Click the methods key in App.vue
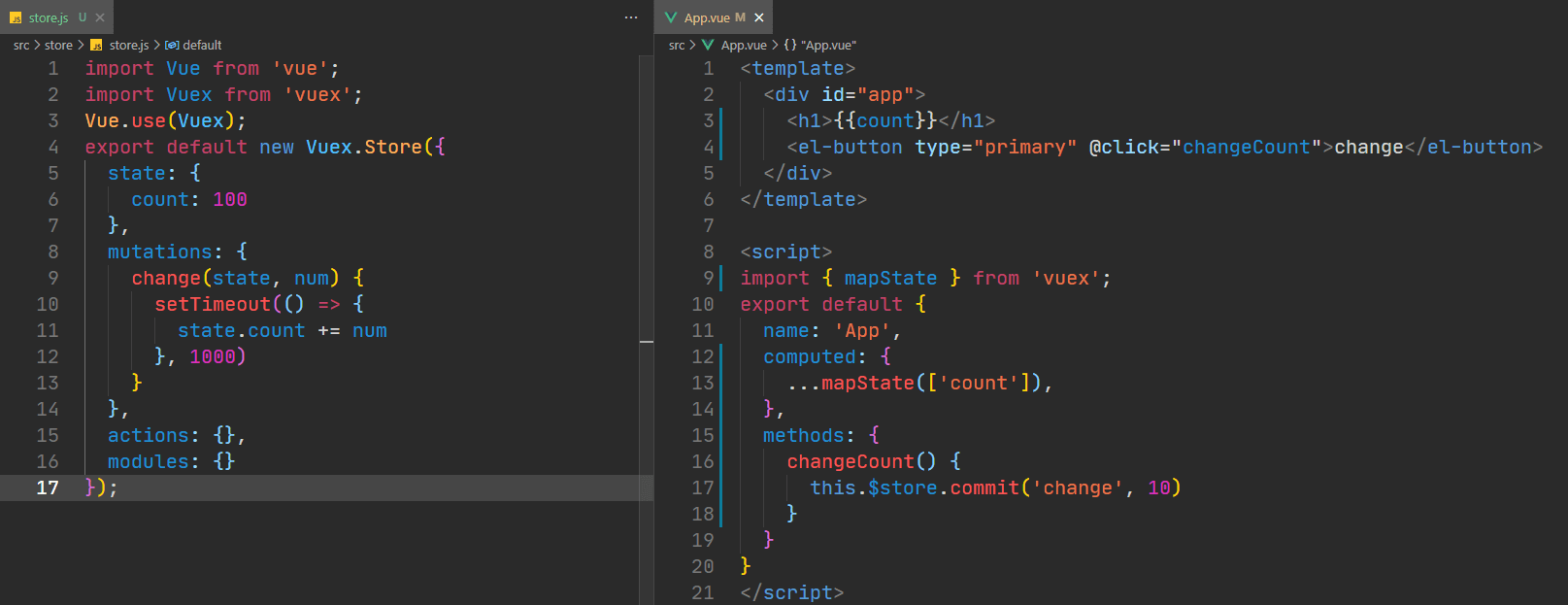 click(804, 436)
